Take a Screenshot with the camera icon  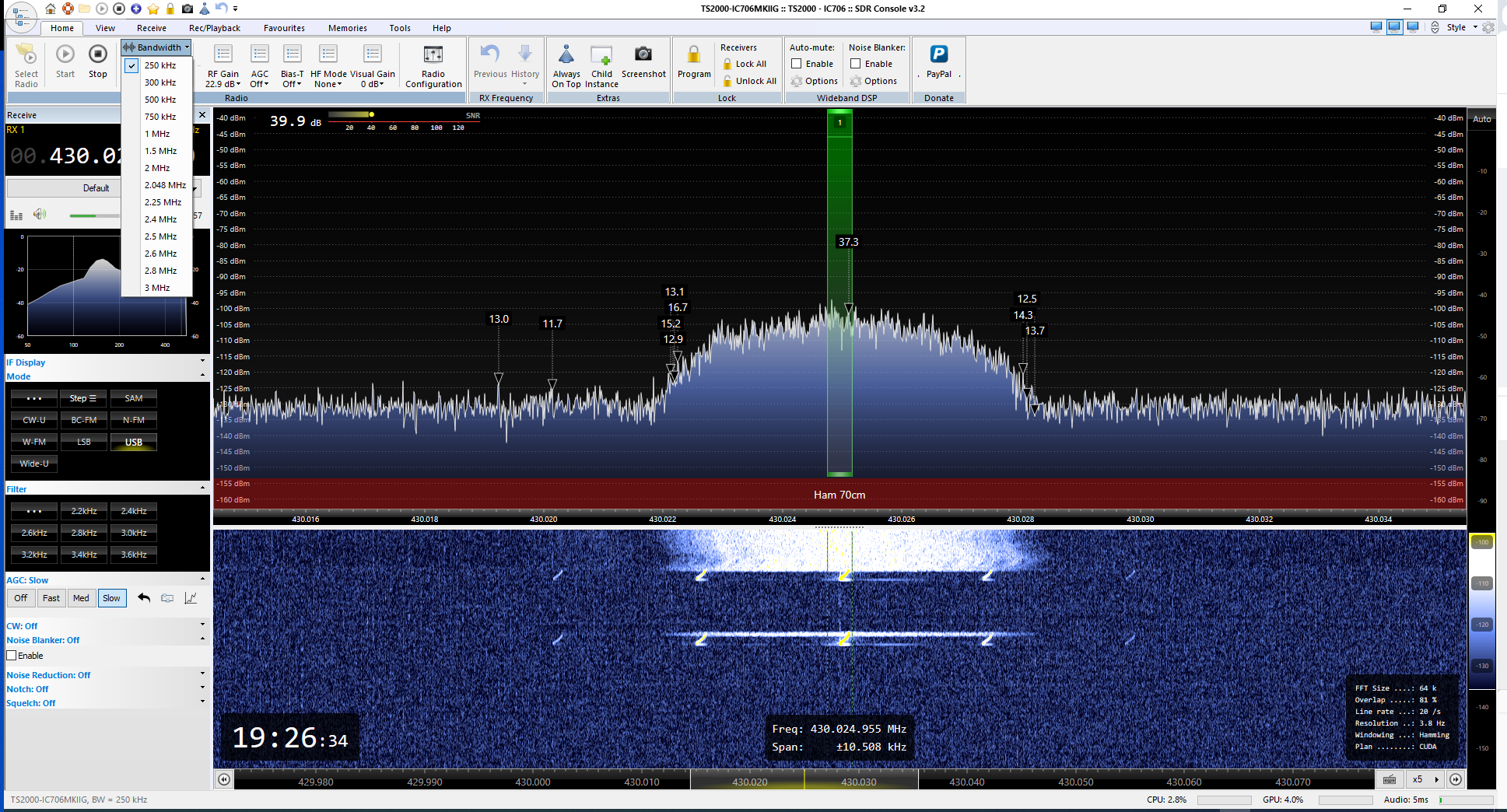(x=643, y=54)
